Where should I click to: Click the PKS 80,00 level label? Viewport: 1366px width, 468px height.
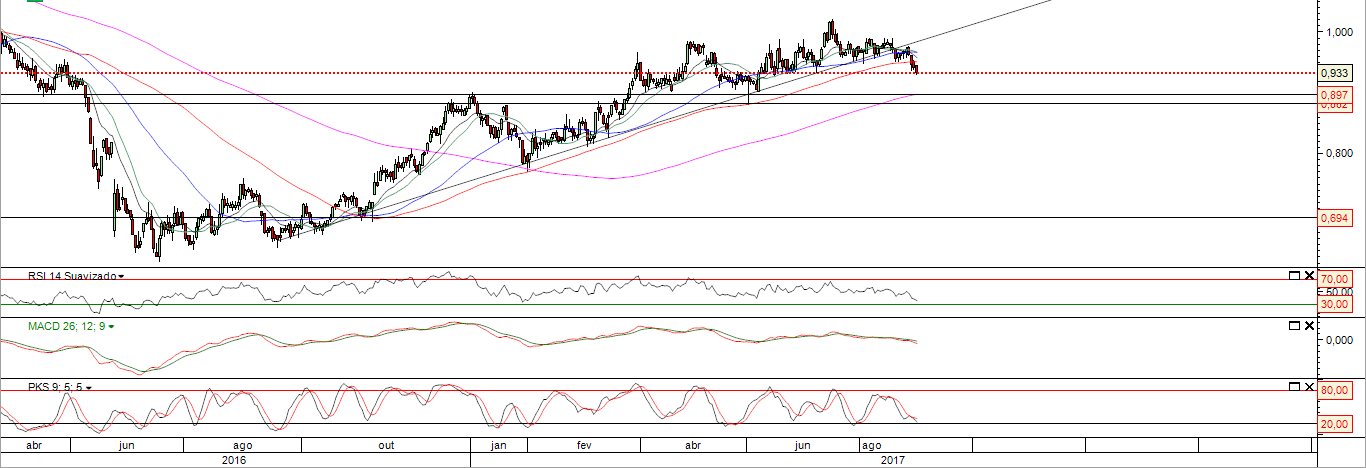pyautogui.click(x=1335, y=391)
